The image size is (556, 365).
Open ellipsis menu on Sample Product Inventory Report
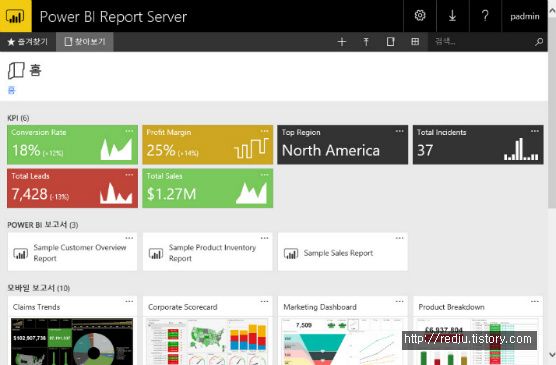(265, 238)
